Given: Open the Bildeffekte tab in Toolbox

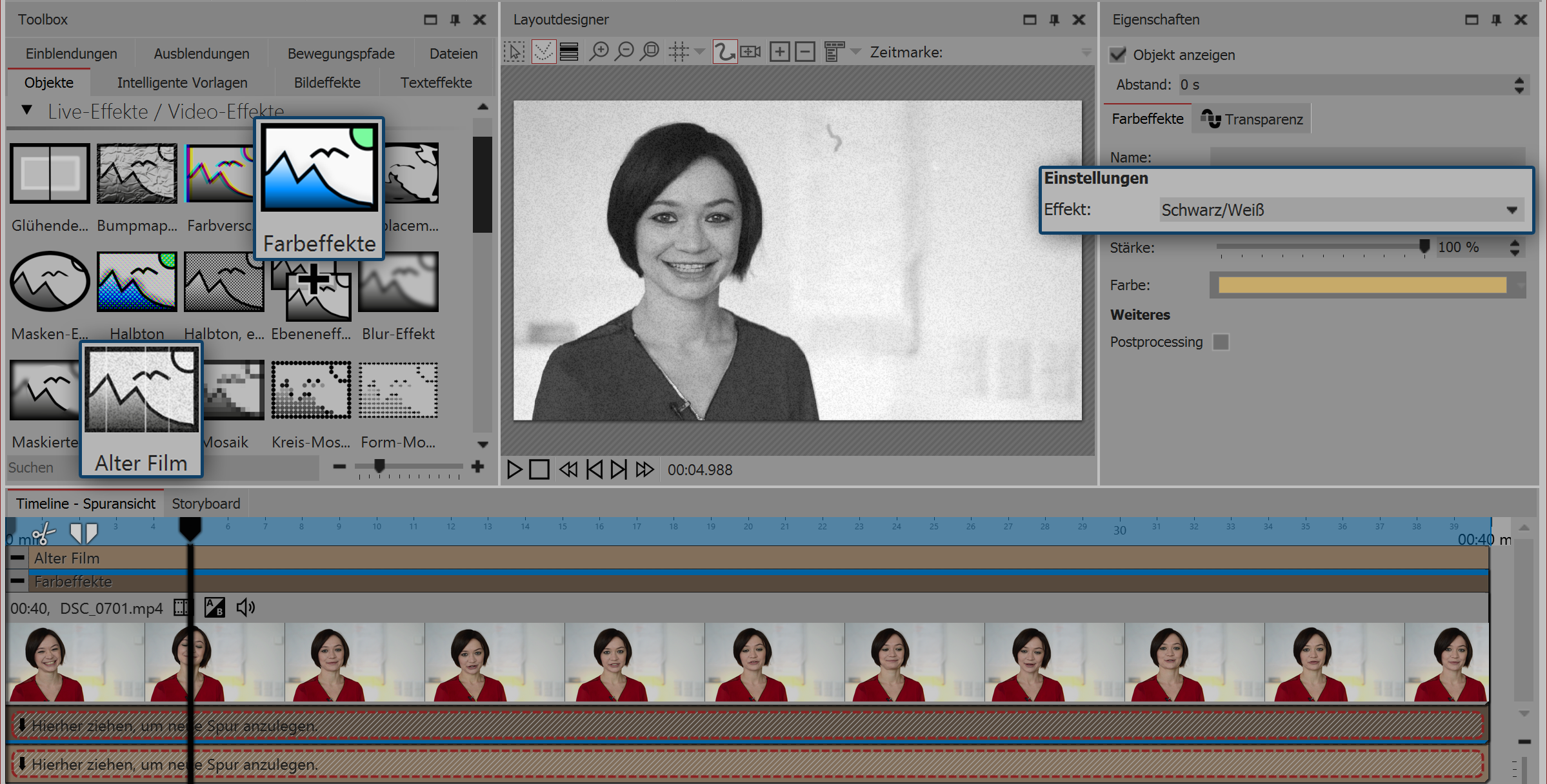Looking at the screenshot, I should (327, 83).
